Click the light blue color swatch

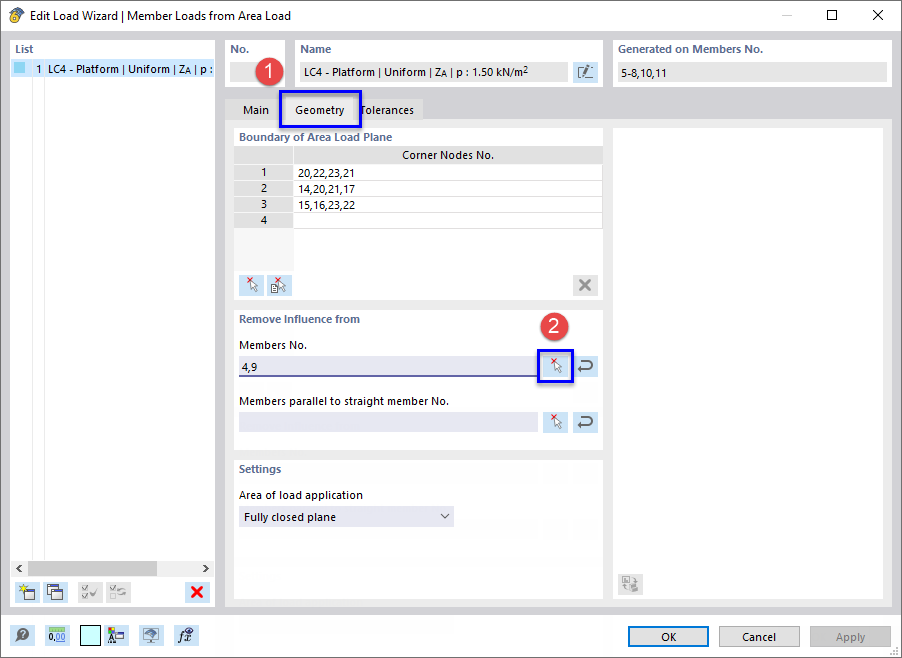[x=90, y=636]
